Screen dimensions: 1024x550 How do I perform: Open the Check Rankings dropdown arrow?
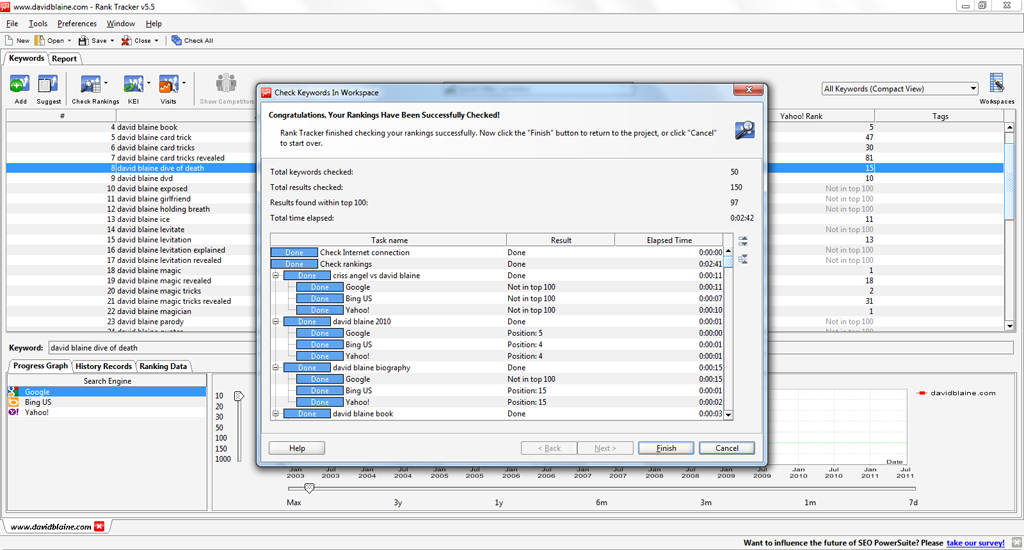coord(106,83)
